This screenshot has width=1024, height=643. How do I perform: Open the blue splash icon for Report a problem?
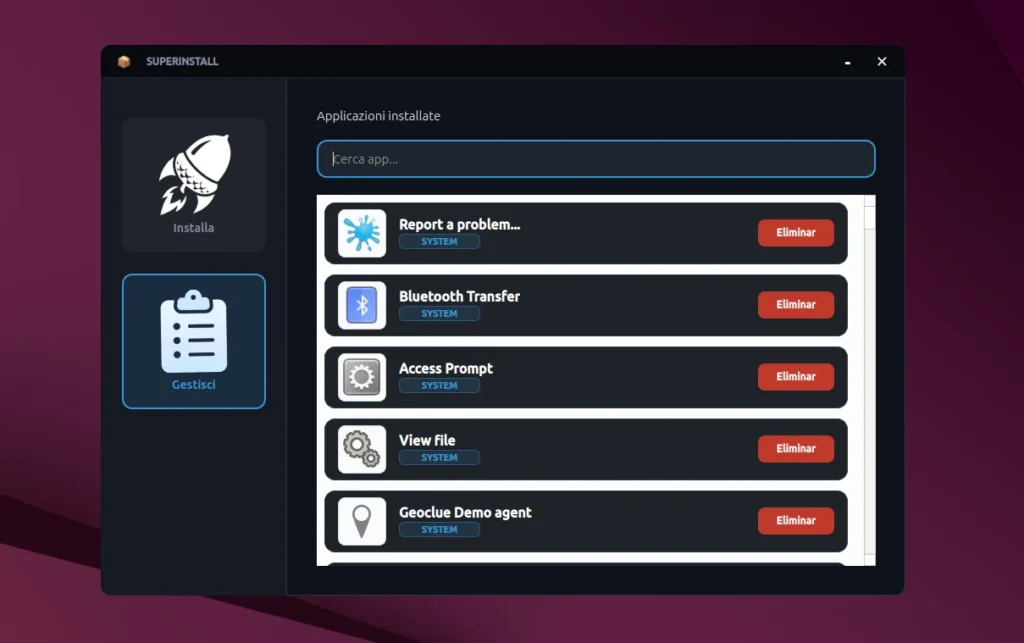[x=360, y=232]
